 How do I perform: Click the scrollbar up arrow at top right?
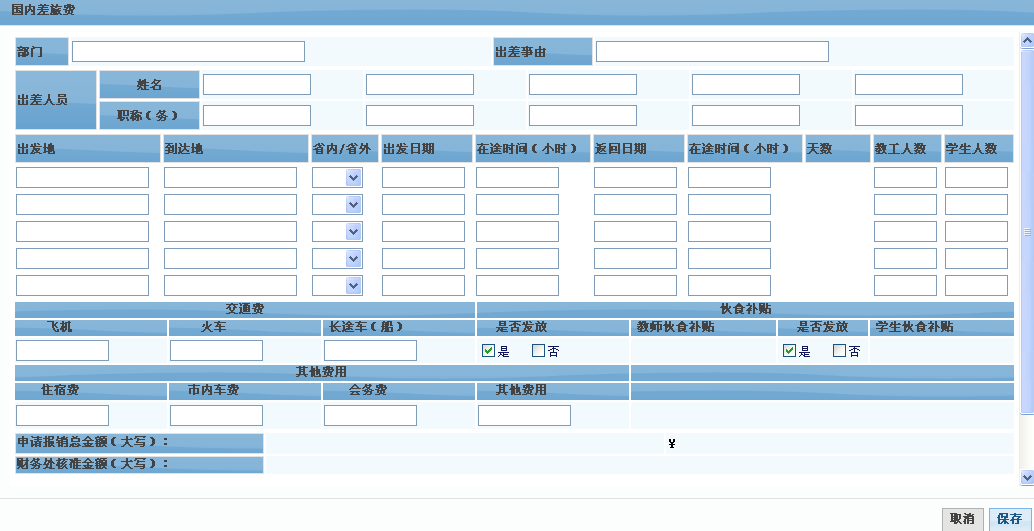(x=1026, y=42)
